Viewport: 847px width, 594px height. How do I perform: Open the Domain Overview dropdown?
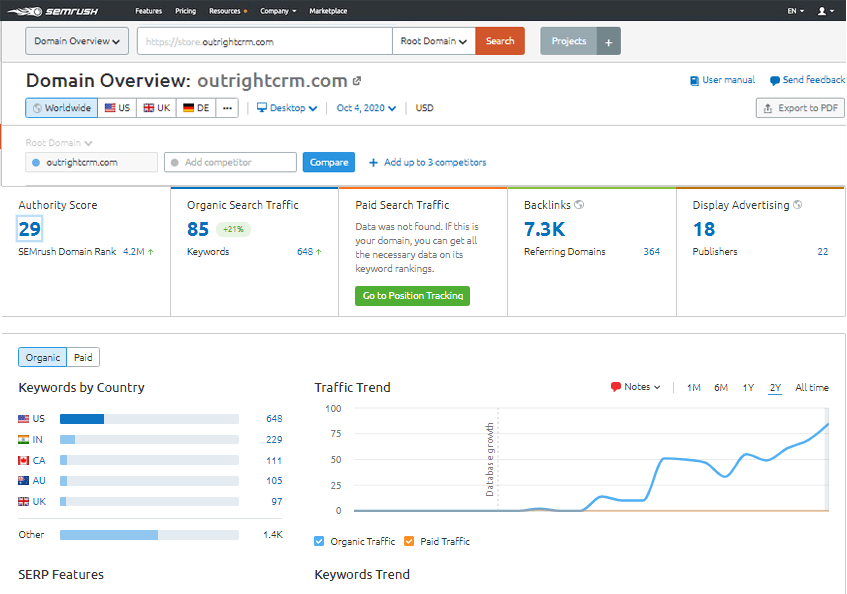point(77,42)
